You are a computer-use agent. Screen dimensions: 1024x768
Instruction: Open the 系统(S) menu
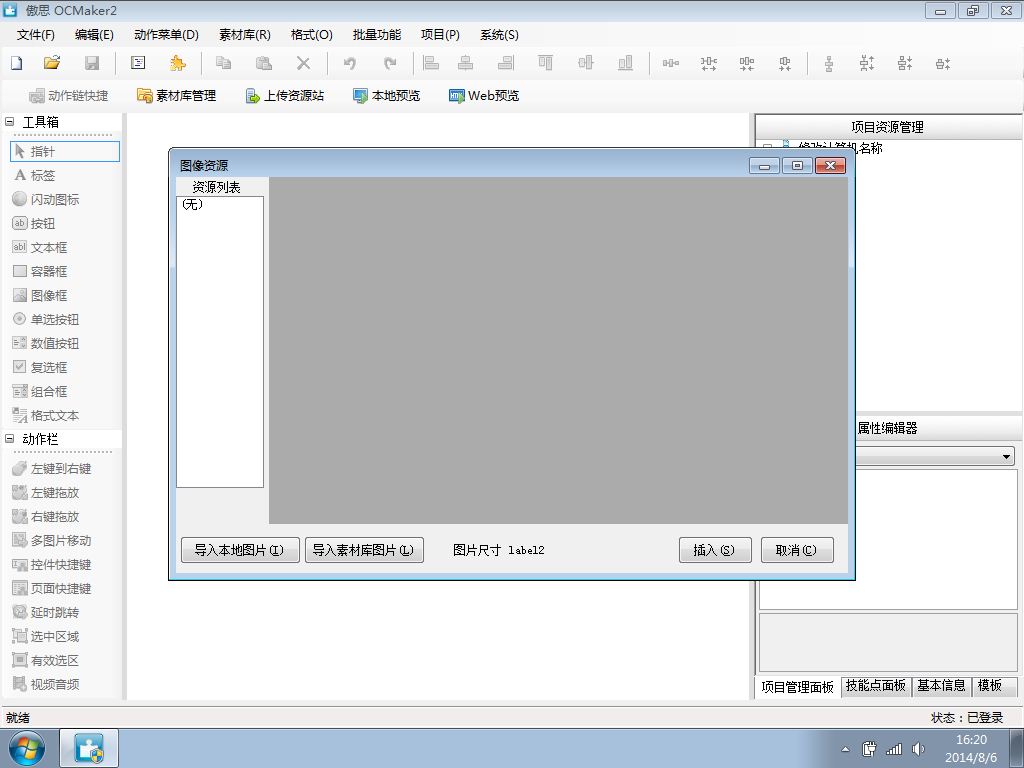point(499,35)
